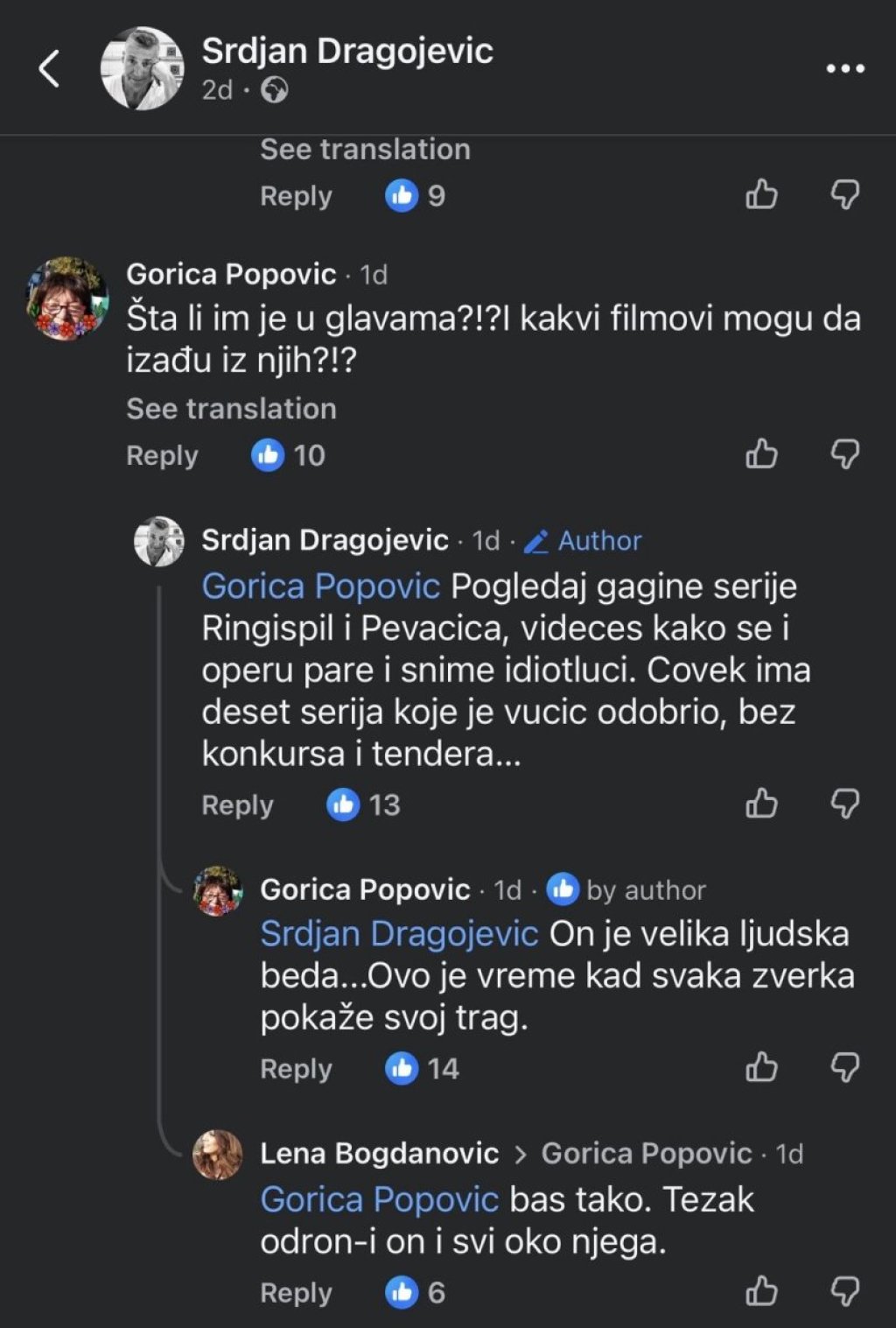Image resolution: width=896 pixels, height=1328 pixels.
Task: Open Lena Bogdanovic's profile name link
Action: [379, 1154]
